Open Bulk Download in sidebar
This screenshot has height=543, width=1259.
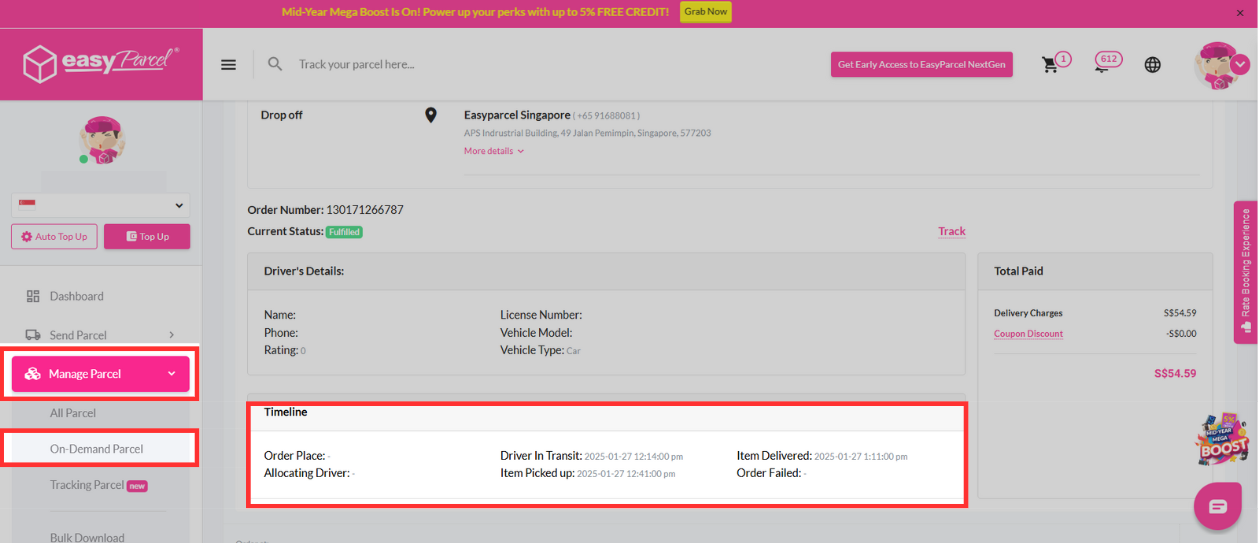tap(87, 537)
